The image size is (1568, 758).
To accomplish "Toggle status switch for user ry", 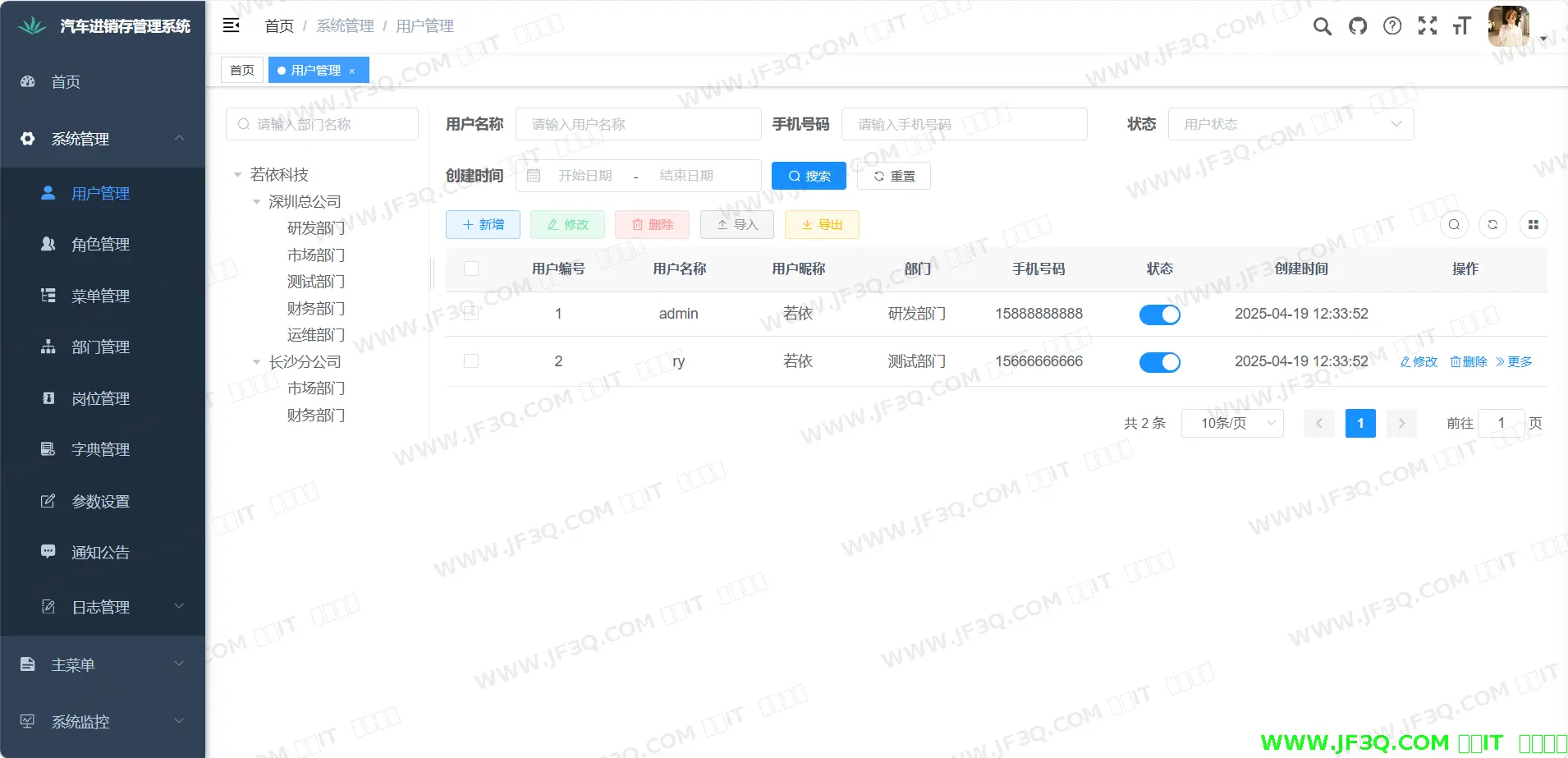I will point(1159,362).
